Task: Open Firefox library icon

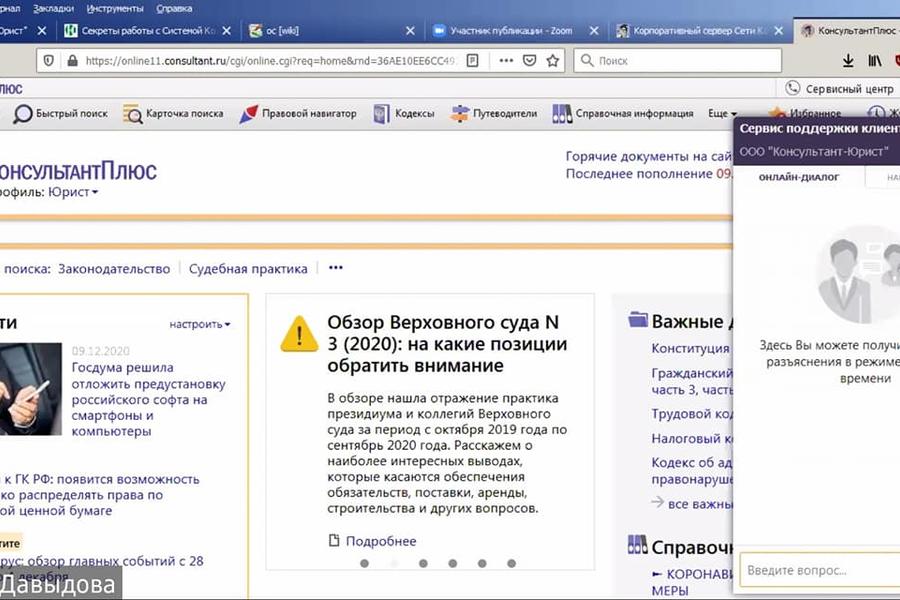Action: pyautogui.click(x=874, y=60)
